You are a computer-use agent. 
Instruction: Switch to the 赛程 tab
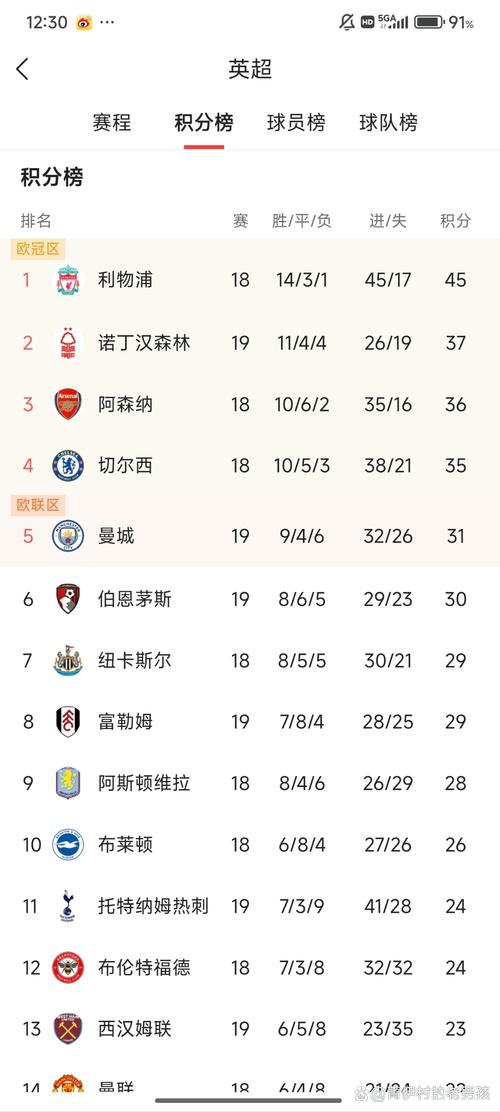(x=112, y=123)
